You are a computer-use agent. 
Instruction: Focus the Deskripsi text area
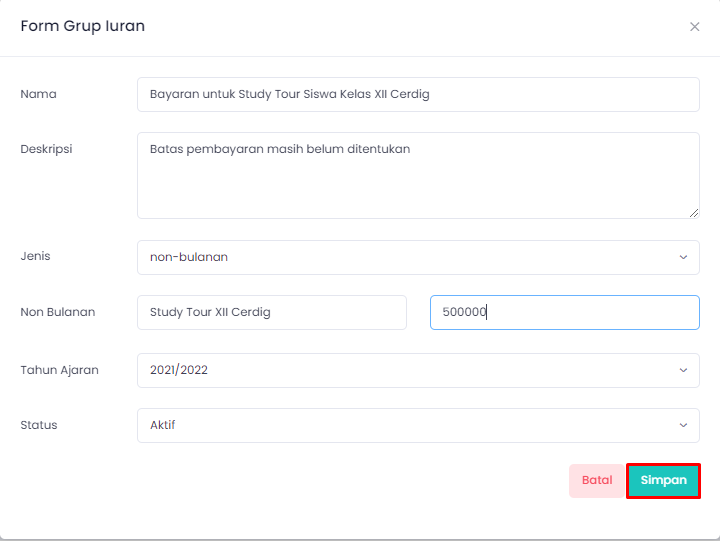coord(418,175)
